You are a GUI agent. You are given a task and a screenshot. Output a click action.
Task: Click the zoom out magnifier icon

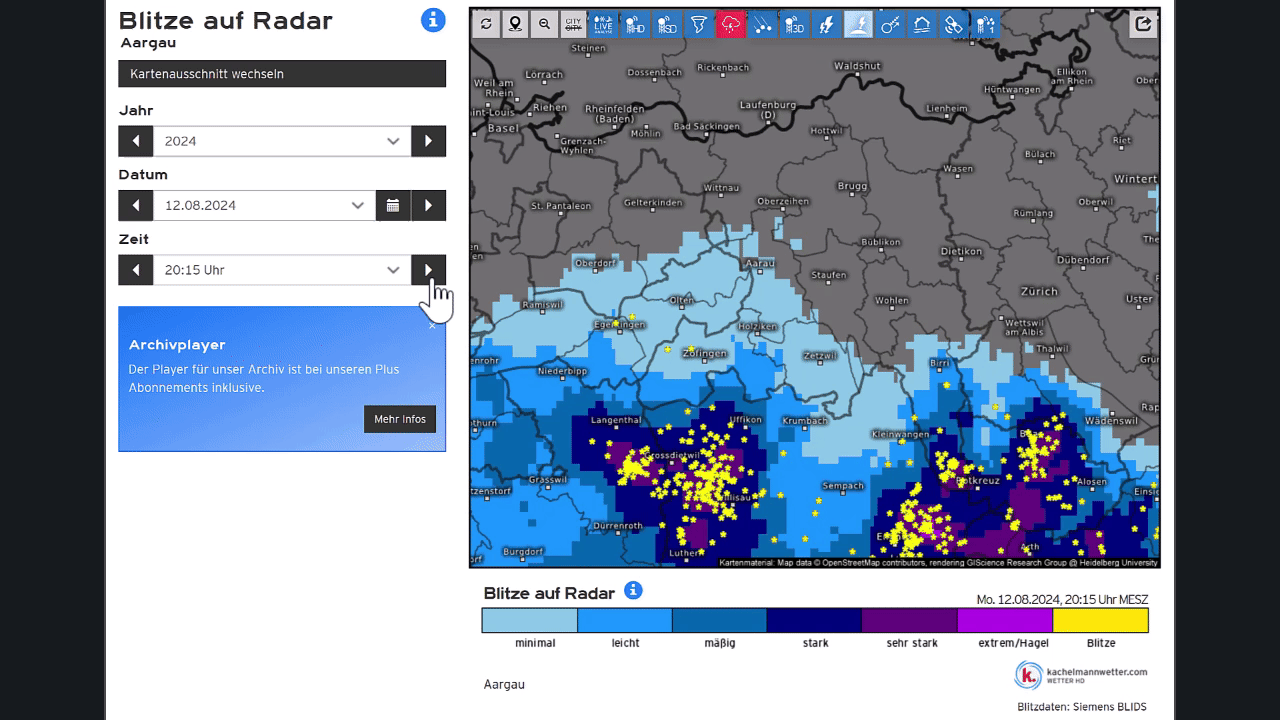[x=544, y=25]
